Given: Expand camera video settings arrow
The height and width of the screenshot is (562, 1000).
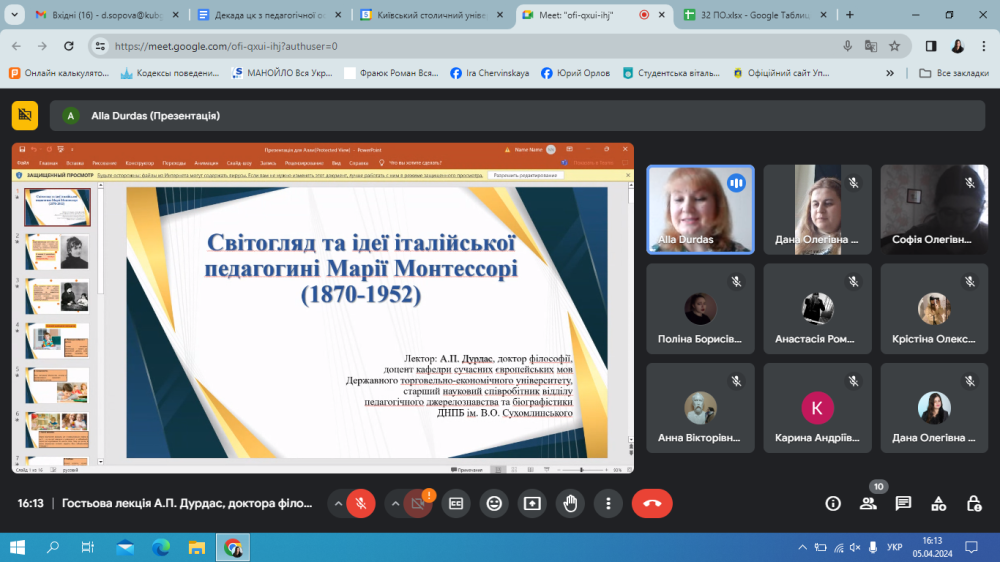Looking at the screenshot, I should pyautogui.click(x=395, y=503).
